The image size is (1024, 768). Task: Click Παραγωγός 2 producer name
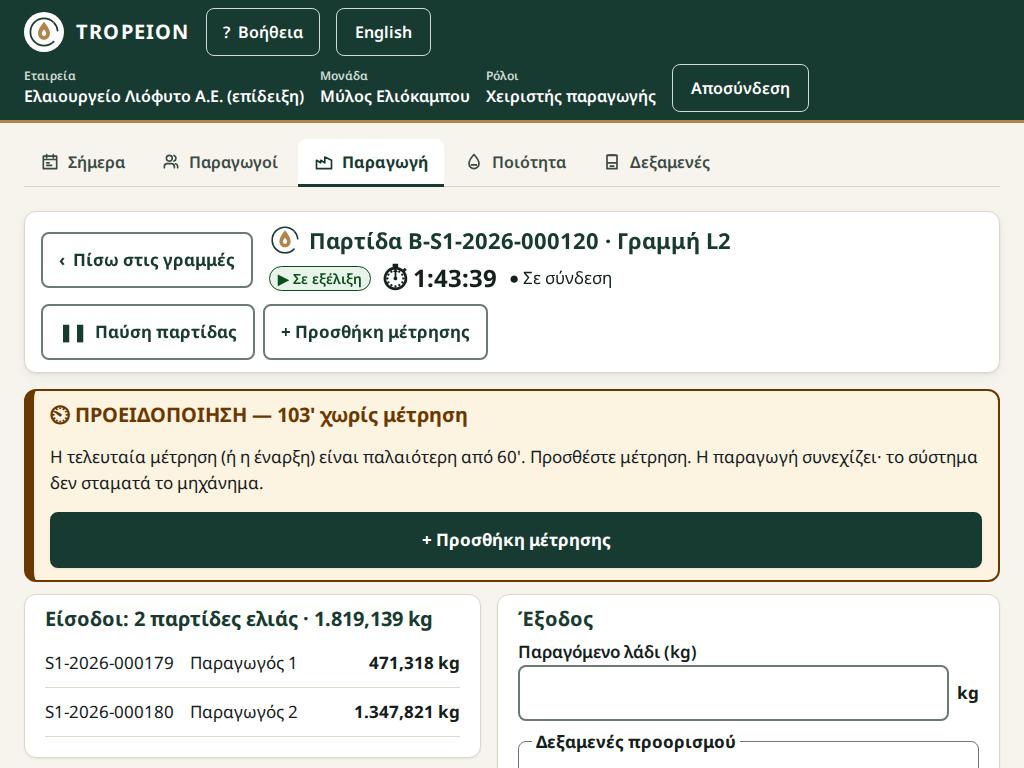[244, 712]
